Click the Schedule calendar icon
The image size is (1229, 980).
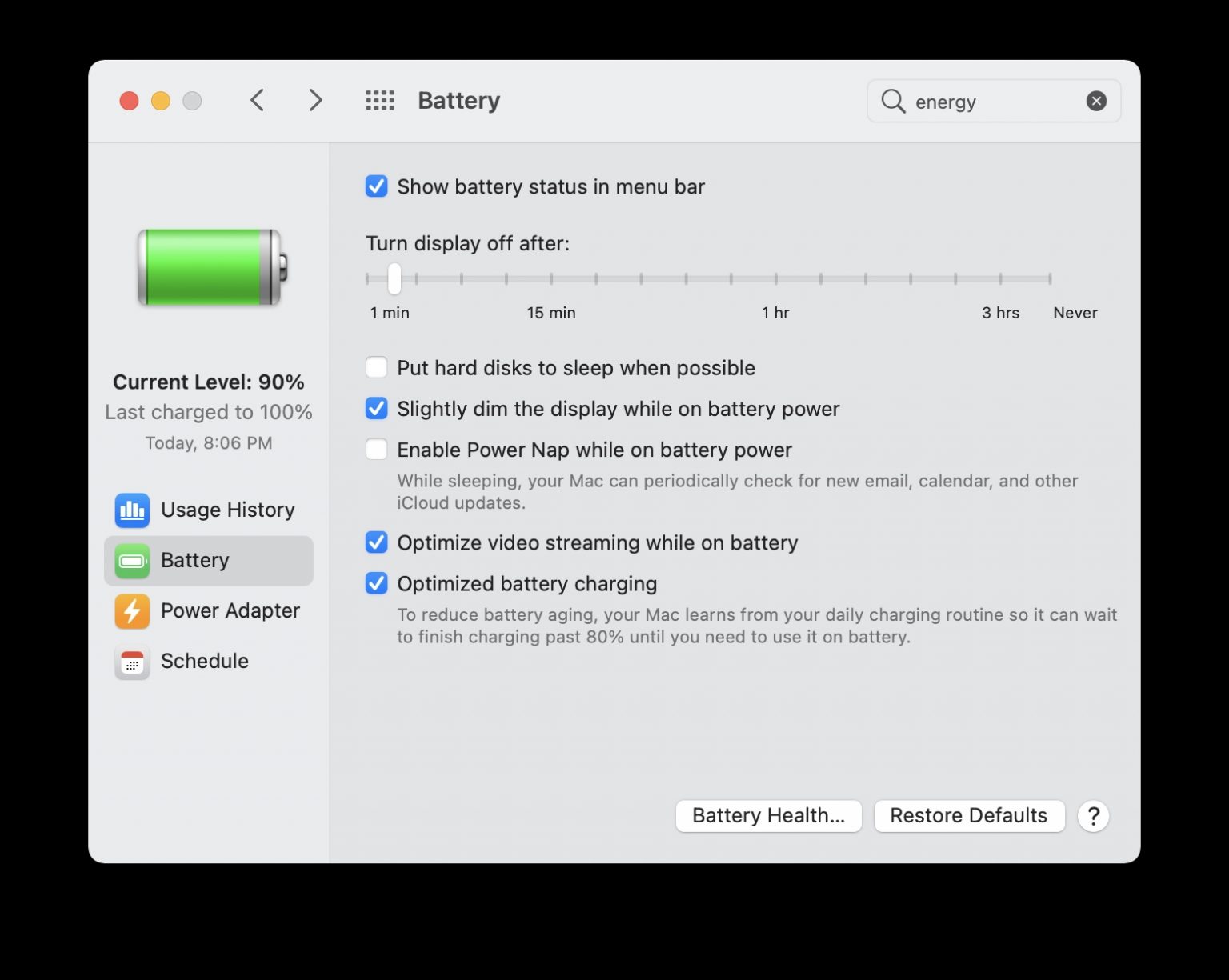pyautogui.click(x=132, y=662)
